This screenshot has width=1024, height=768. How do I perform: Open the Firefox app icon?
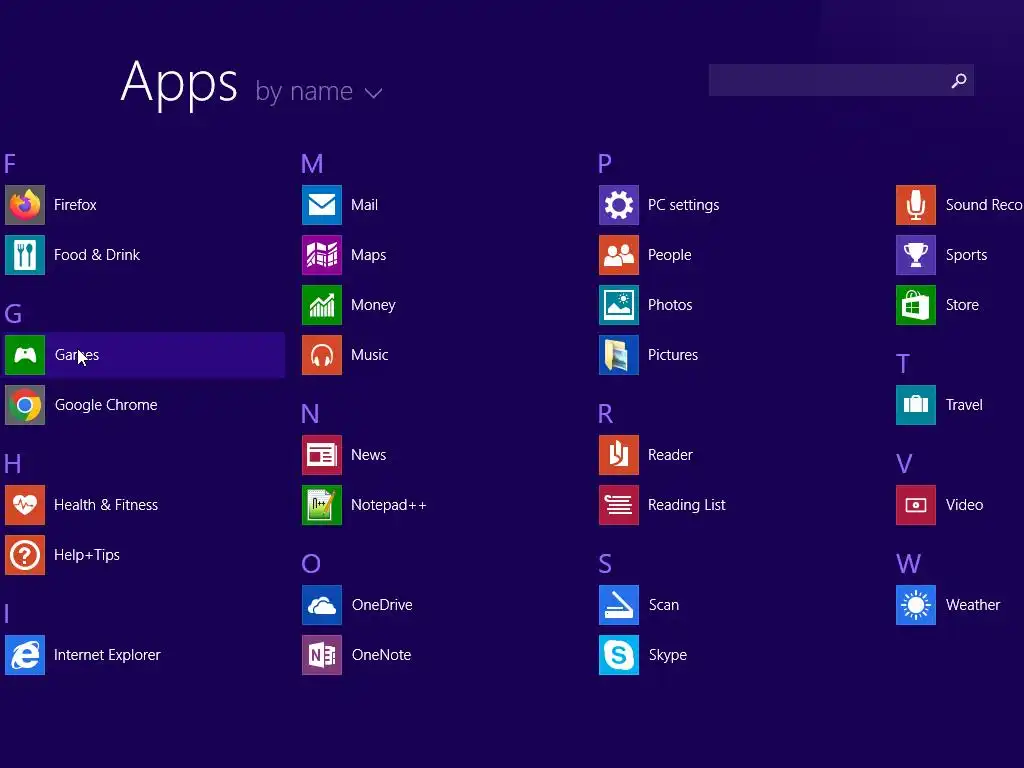[x=25, y=205]
